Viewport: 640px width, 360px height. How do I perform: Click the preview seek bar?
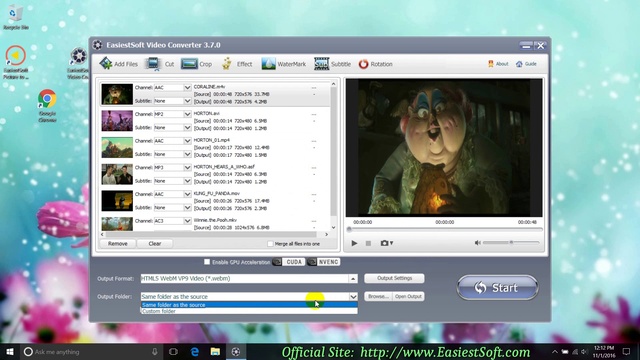click(x=445, y=229)
